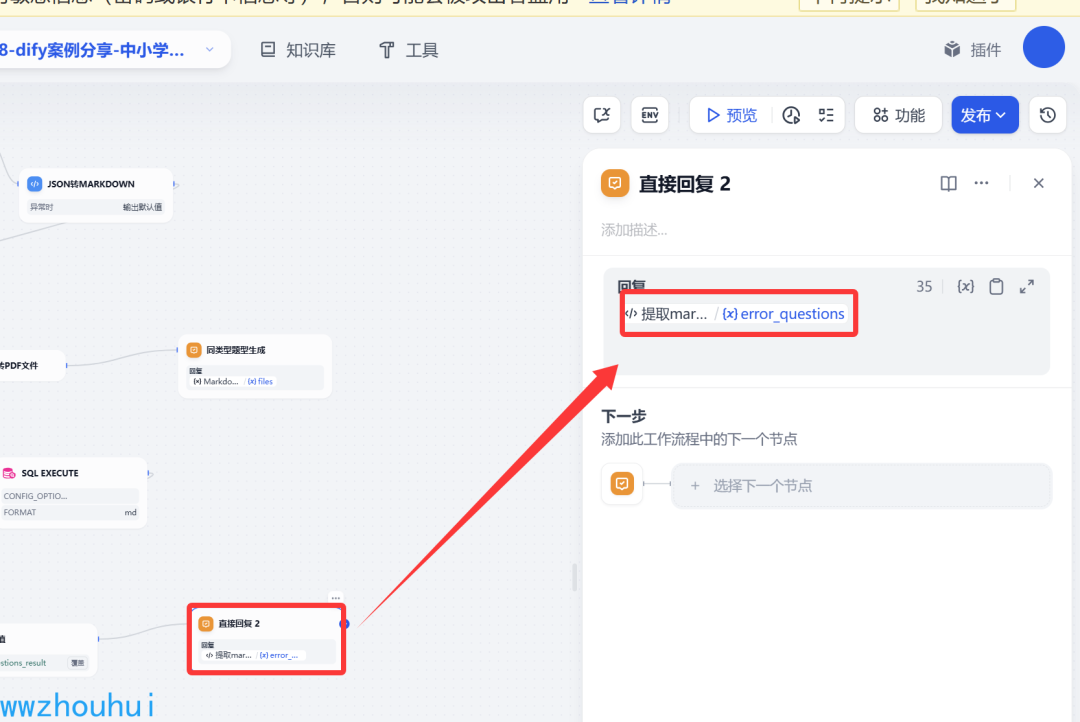Viewport: 1080px width, 722px height.
Task: Expand the 发布 publish dropdown
Action: click(x=985, y=115)
